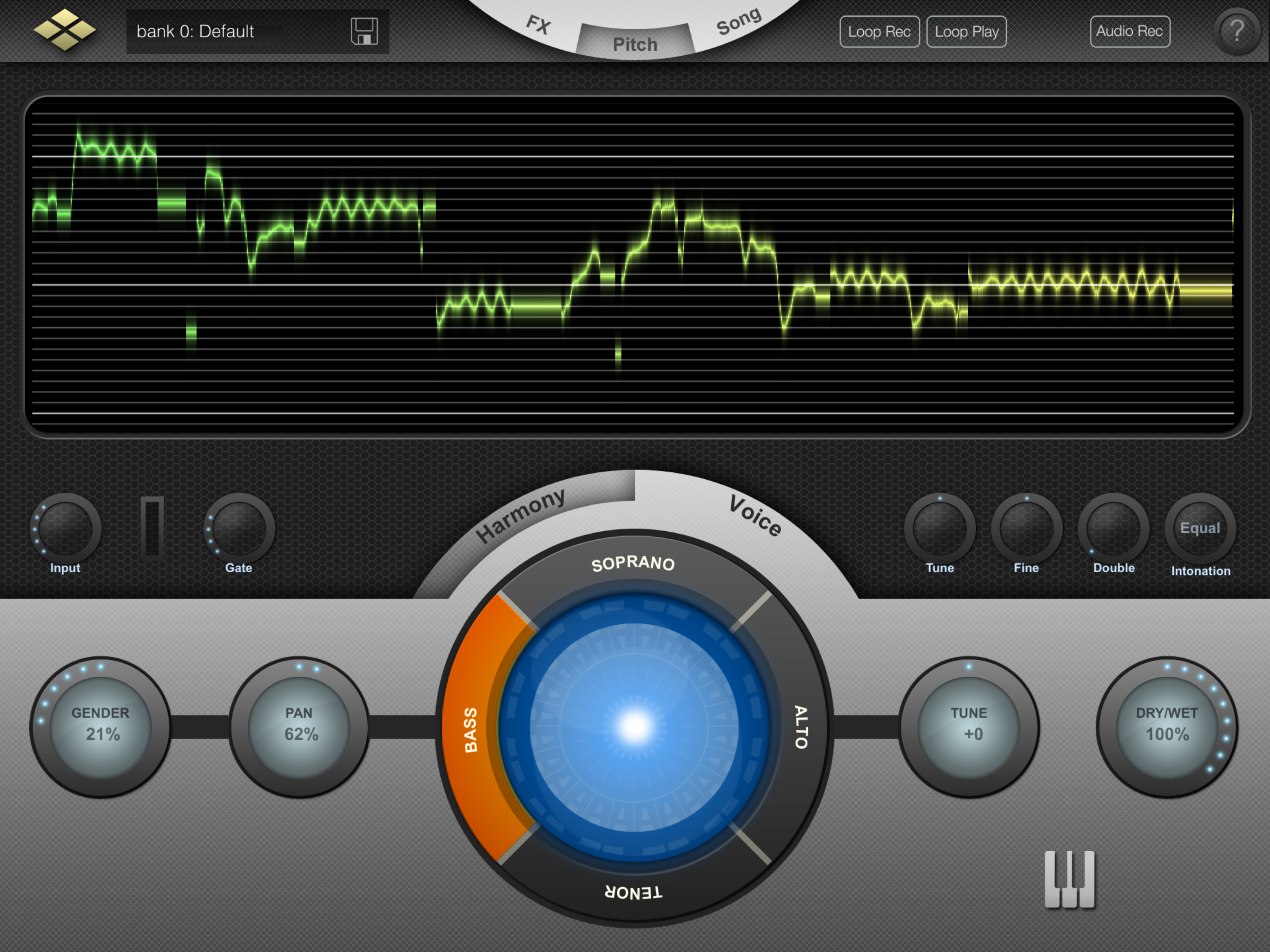This screenshot has width=1270, height=952.
Task: Click the Fine tuning knob
Action: [1026, 528]
